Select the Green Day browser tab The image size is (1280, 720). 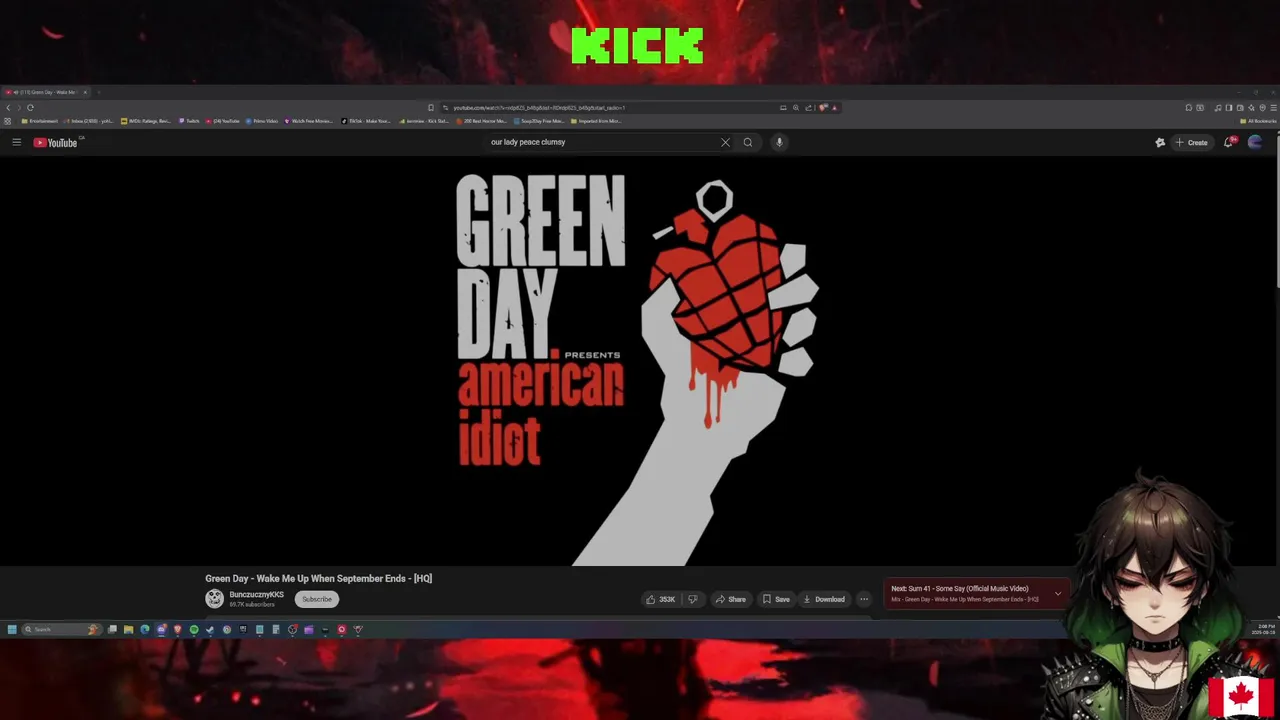coord(45,92)
